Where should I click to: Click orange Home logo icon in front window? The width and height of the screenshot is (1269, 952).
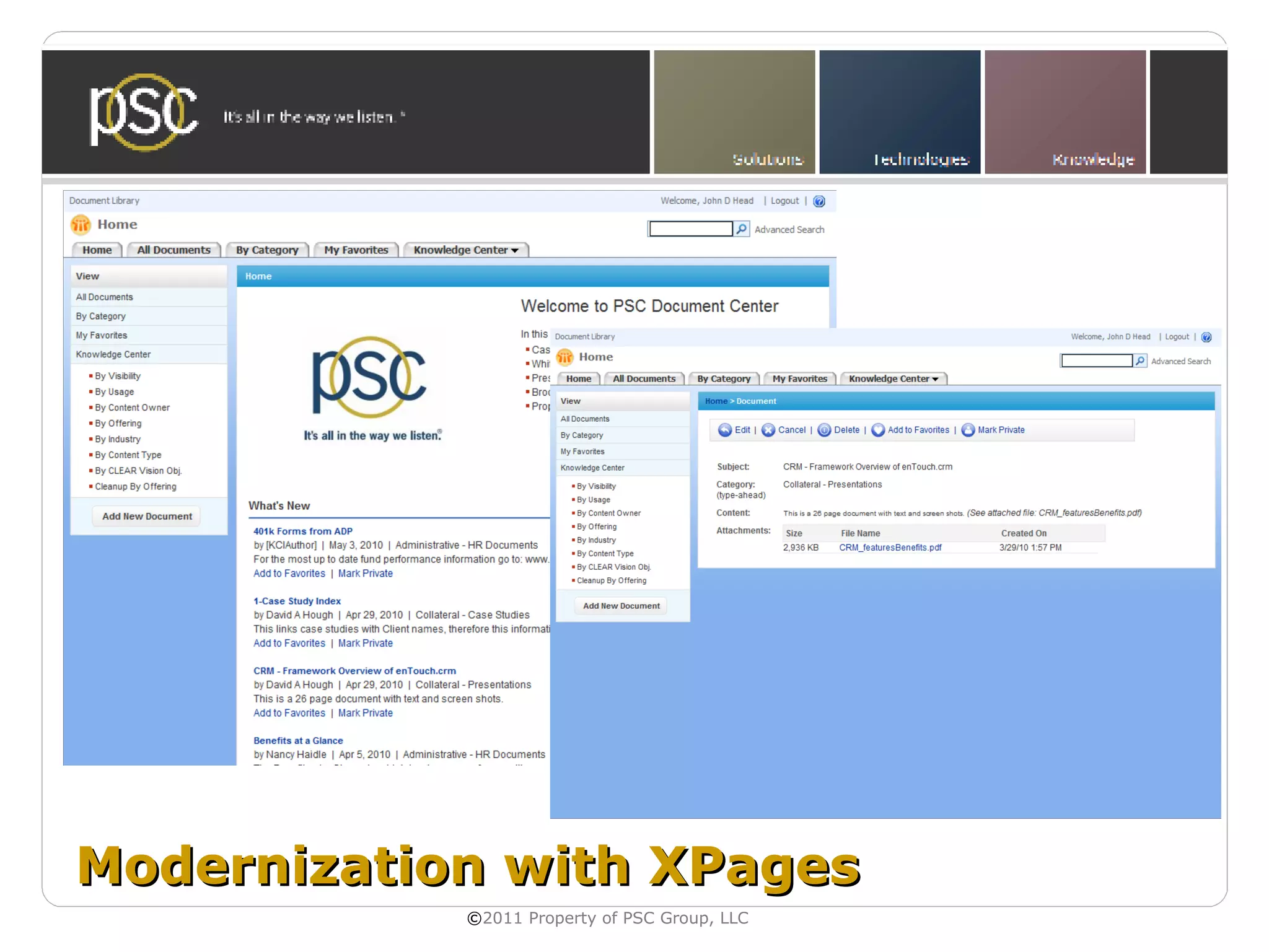(564, 357)
